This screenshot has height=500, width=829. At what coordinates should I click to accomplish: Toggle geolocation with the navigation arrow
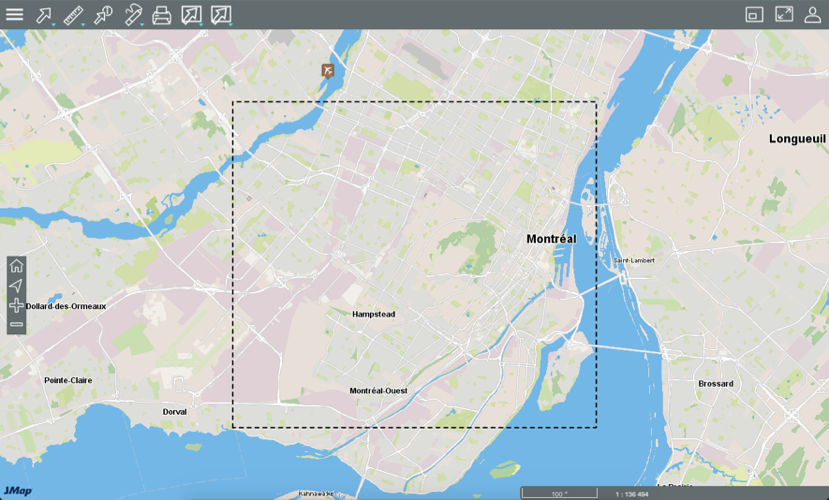tap(16, 286)
